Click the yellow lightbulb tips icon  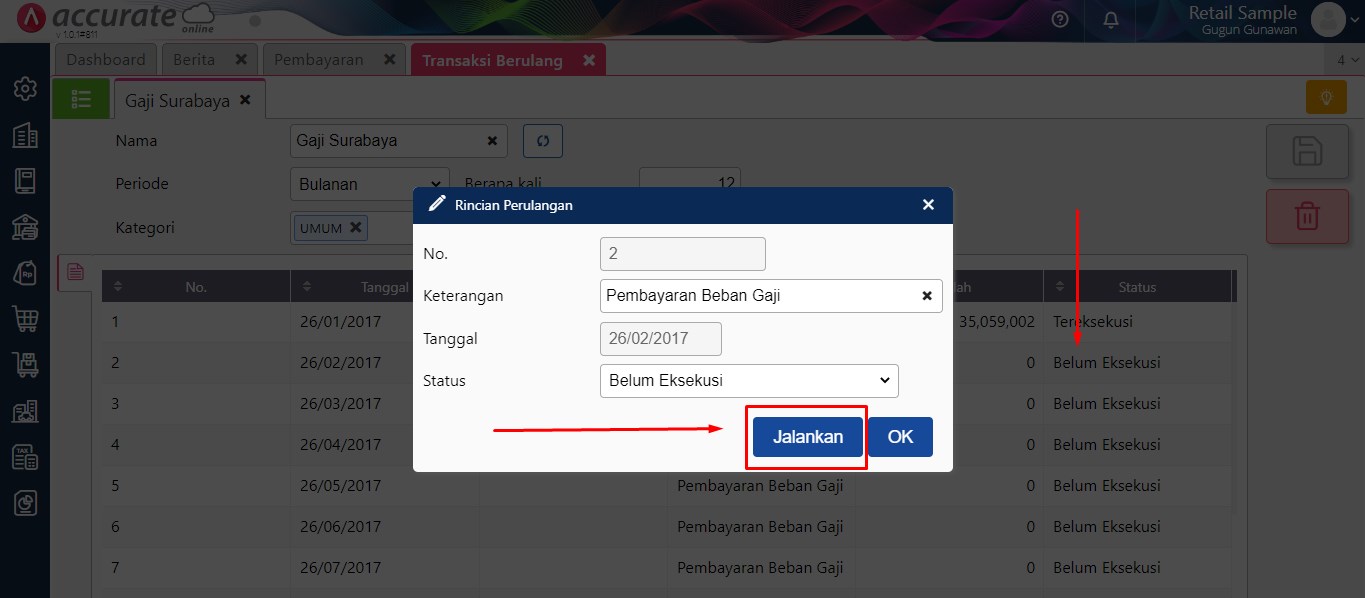(1326, 98)
